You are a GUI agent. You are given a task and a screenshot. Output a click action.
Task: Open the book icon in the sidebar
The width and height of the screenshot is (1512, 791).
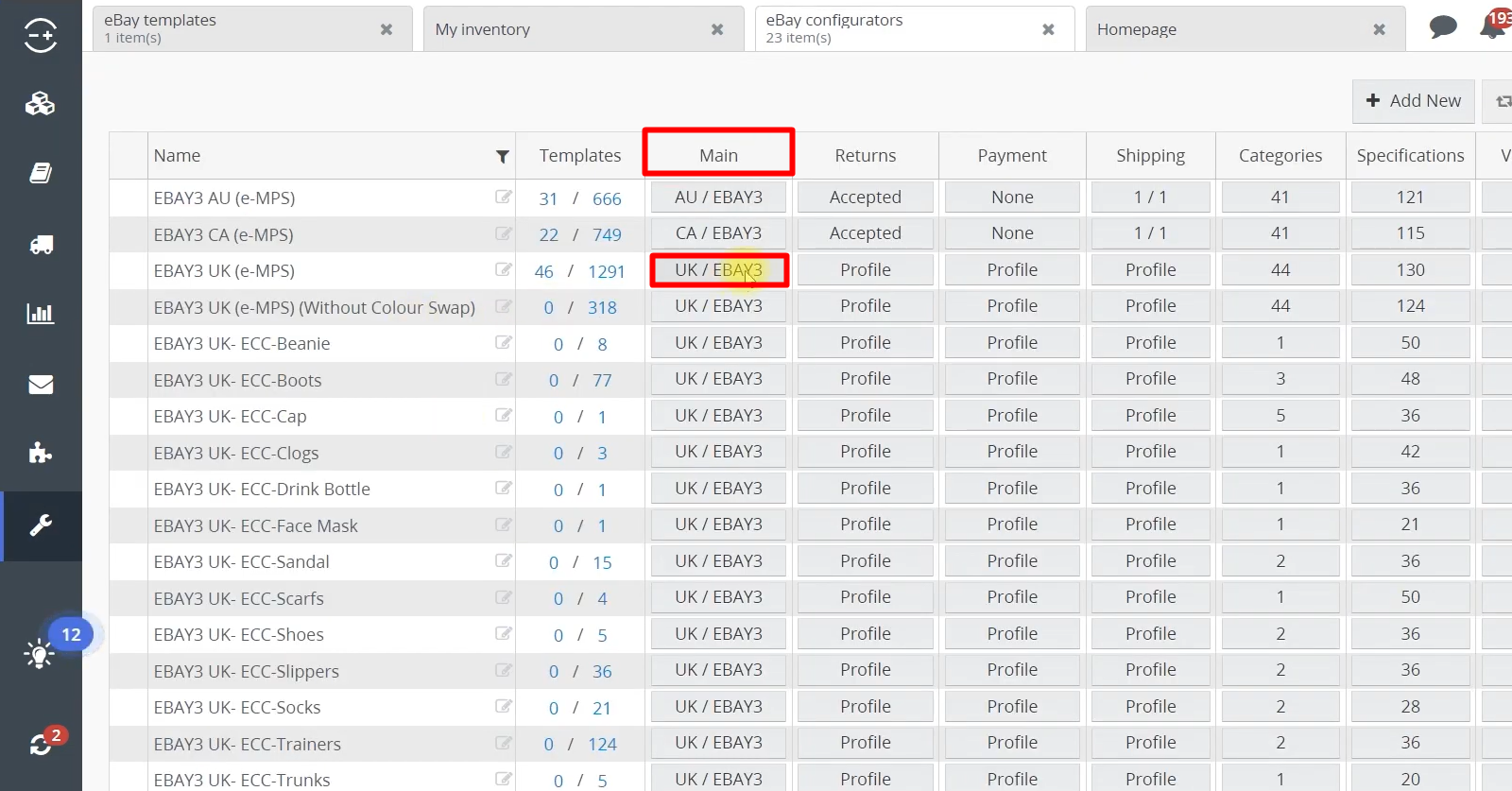(40, 173)
